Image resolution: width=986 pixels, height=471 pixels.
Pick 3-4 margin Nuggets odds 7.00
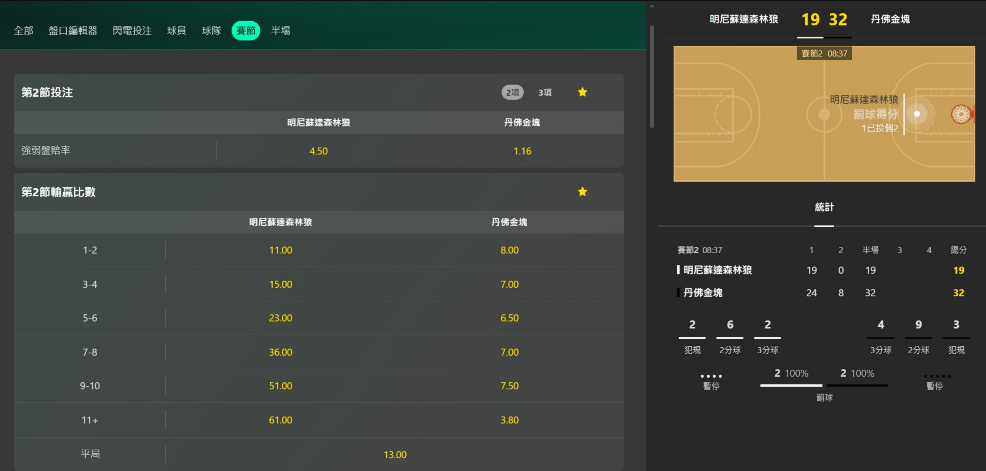click(509, 284)
